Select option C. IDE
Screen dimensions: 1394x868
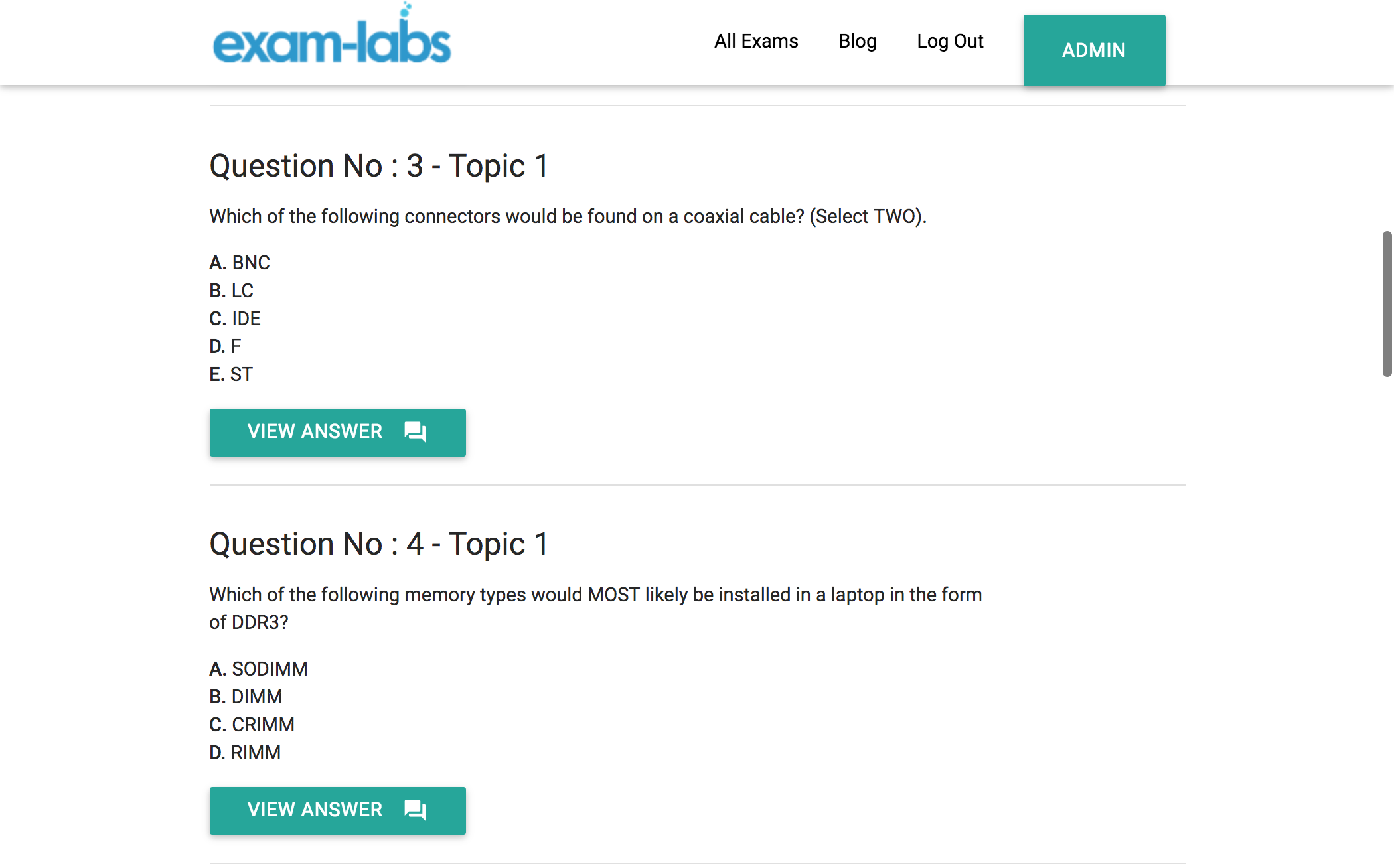click(235, 319)
